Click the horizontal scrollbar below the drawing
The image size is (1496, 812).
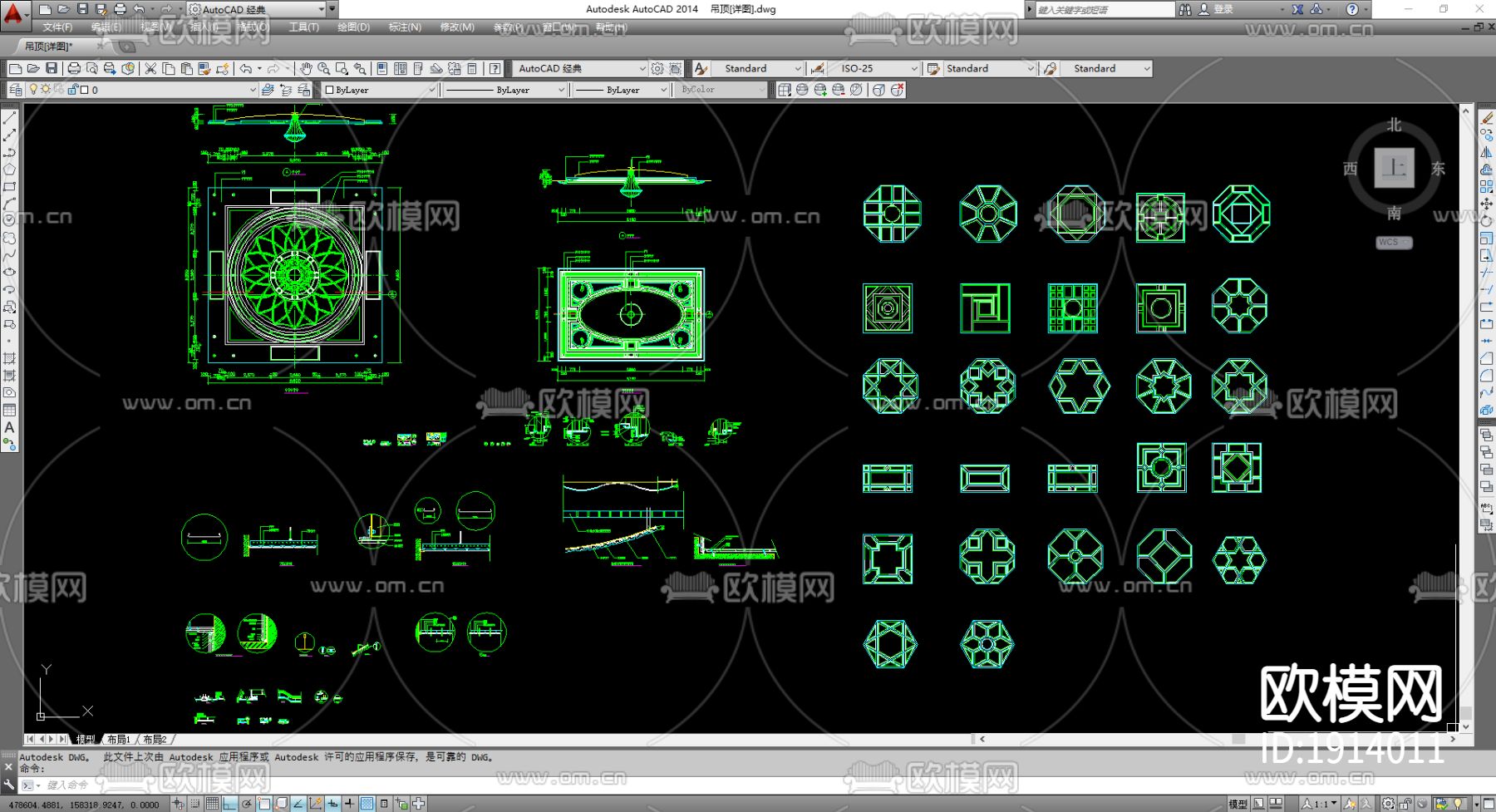pyautogui.click(x=1217, y=739)
